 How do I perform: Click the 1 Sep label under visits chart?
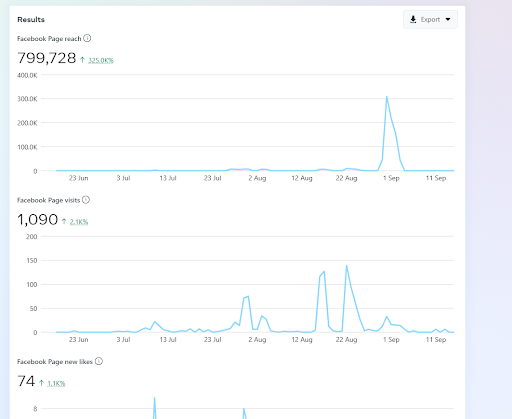tap(391, 339)
